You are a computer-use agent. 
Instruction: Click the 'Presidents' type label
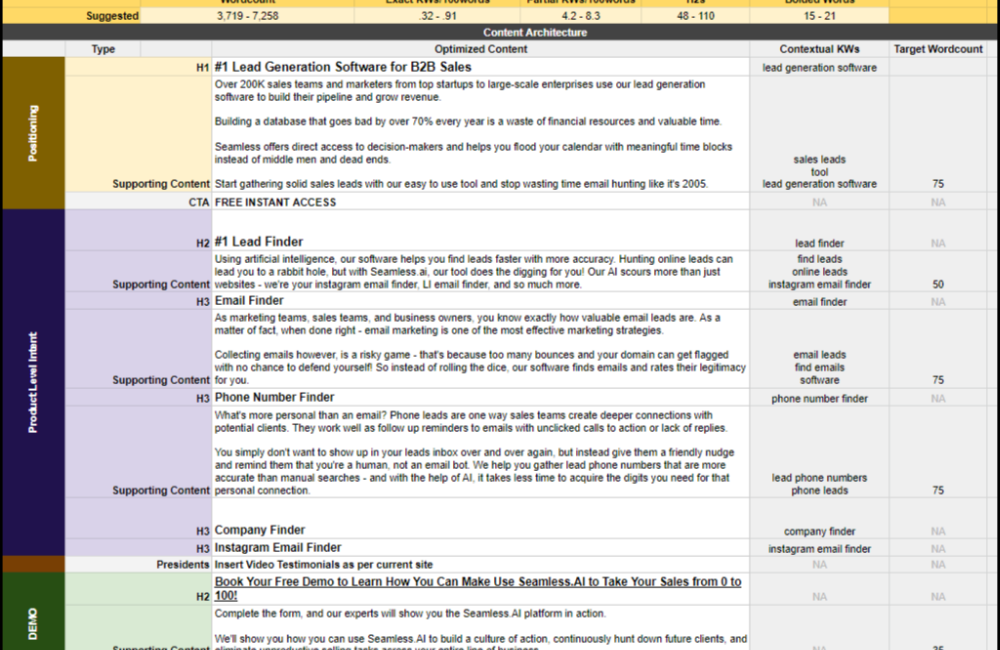coord(182,565)
